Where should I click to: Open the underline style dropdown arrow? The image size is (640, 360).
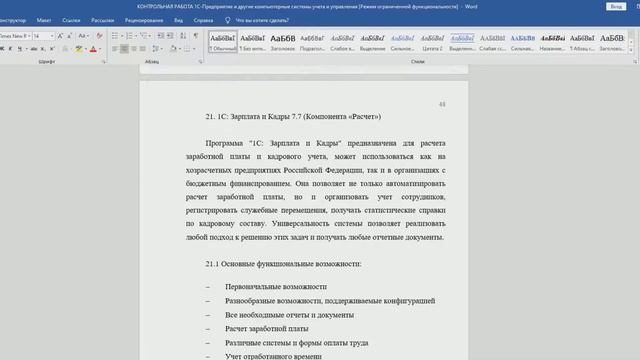click(x=27, y=49)
